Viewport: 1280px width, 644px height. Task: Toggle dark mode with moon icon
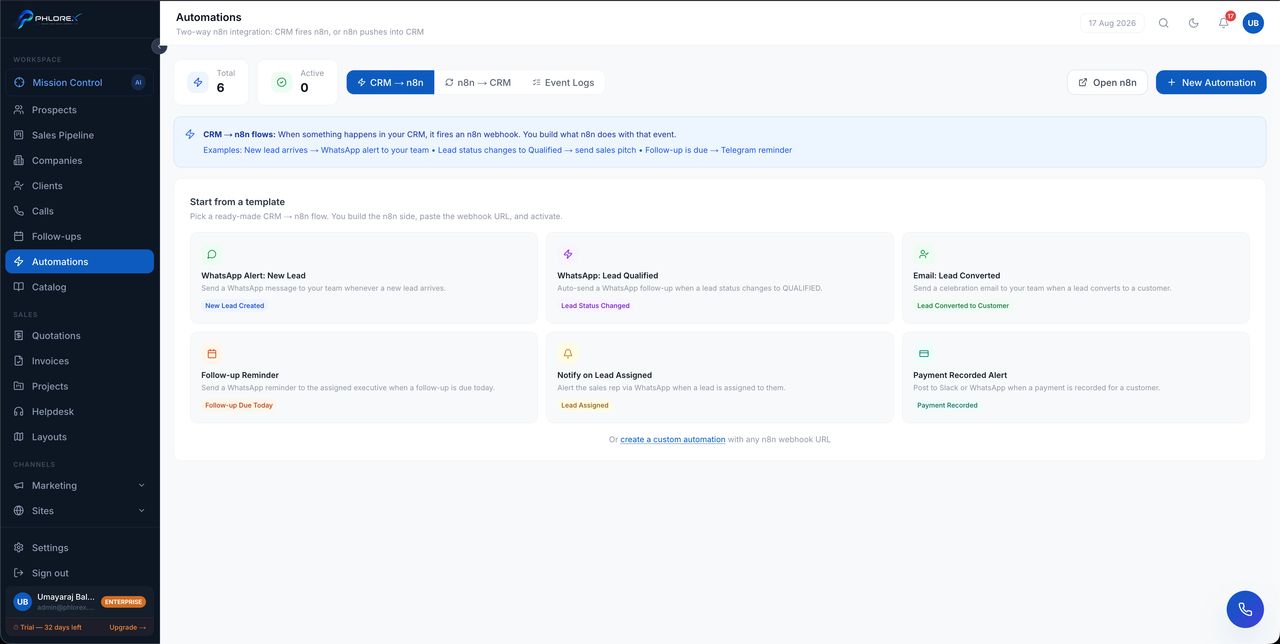coord(1193,23)
